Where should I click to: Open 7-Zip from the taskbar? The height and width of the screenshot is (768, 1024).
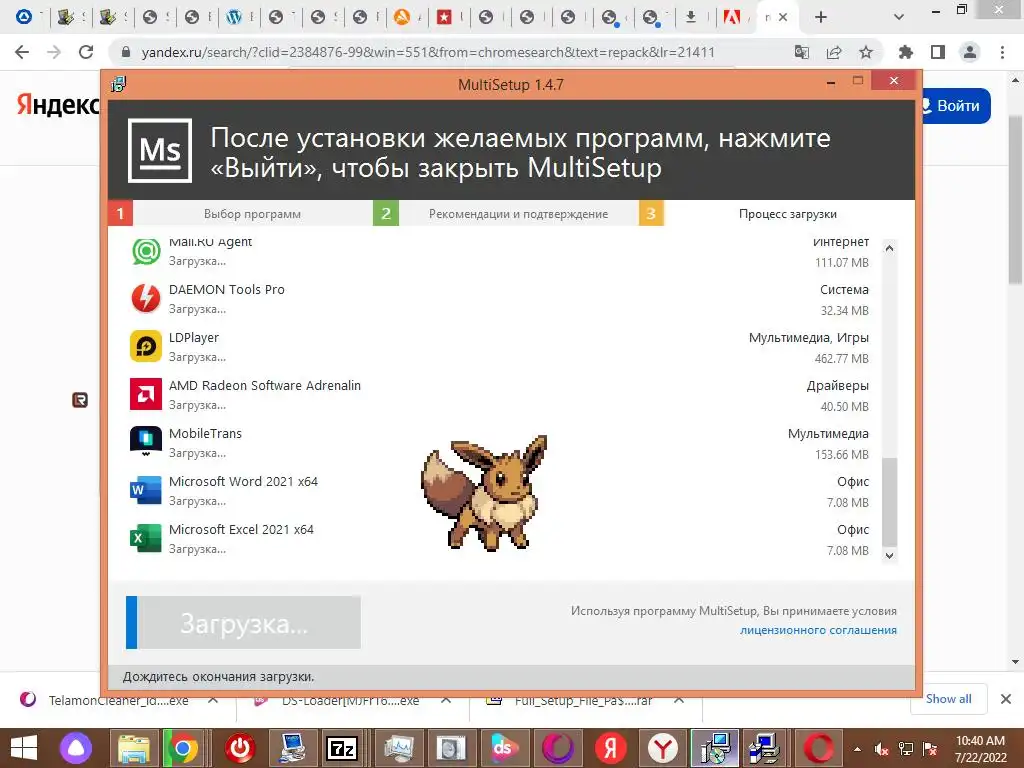coord(342,748)
